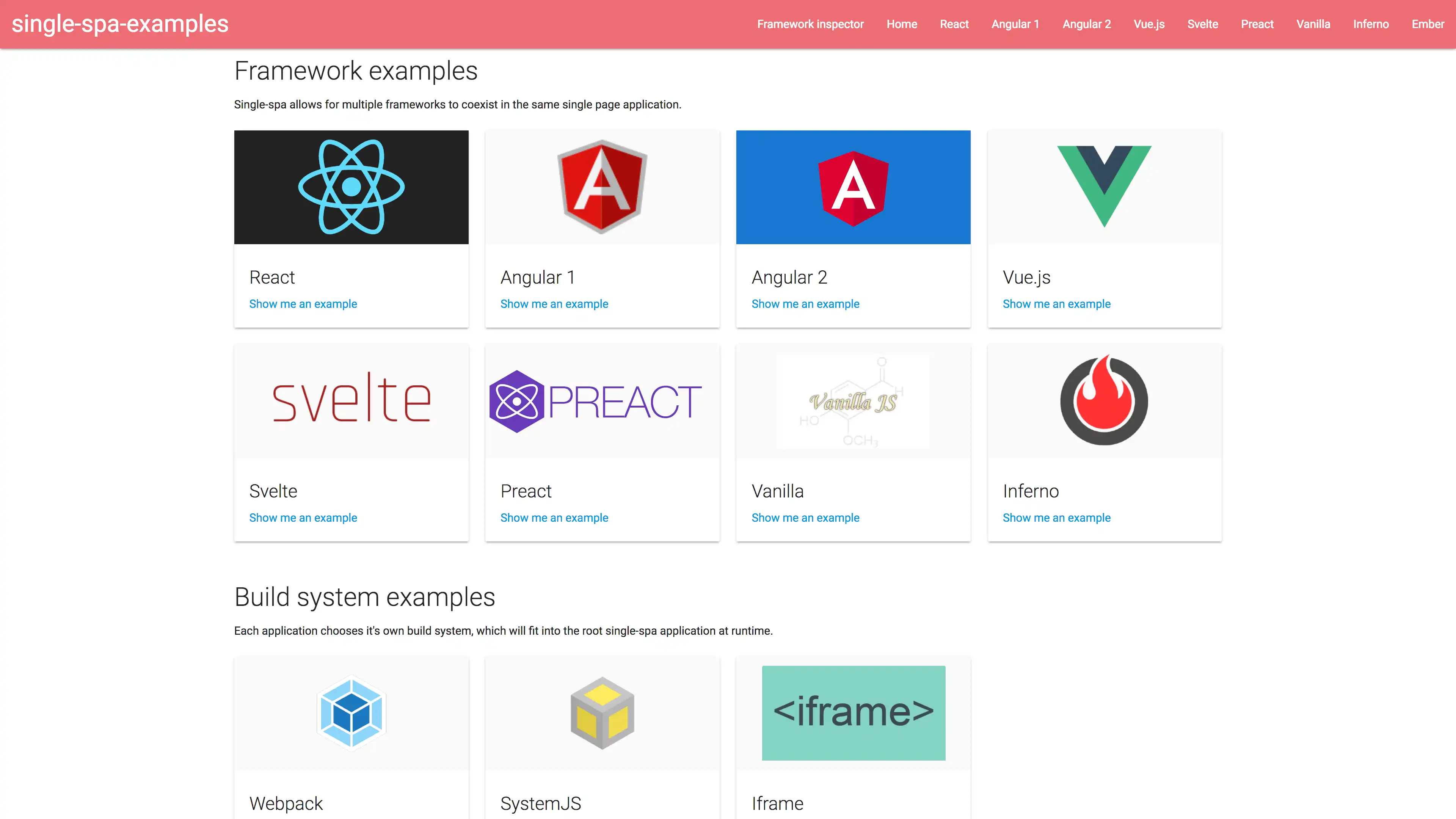Click the red svelte wordmark logo
This screenshot has height=819, width=1456.
351,397
